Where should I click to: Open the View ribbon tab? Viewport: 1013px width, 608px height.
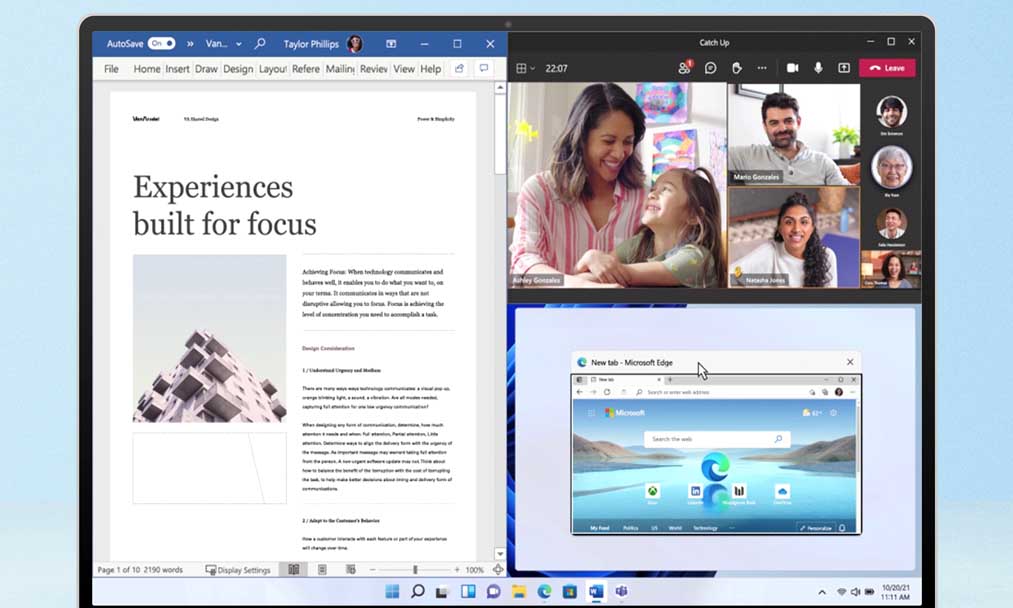(x=404, y=68)
